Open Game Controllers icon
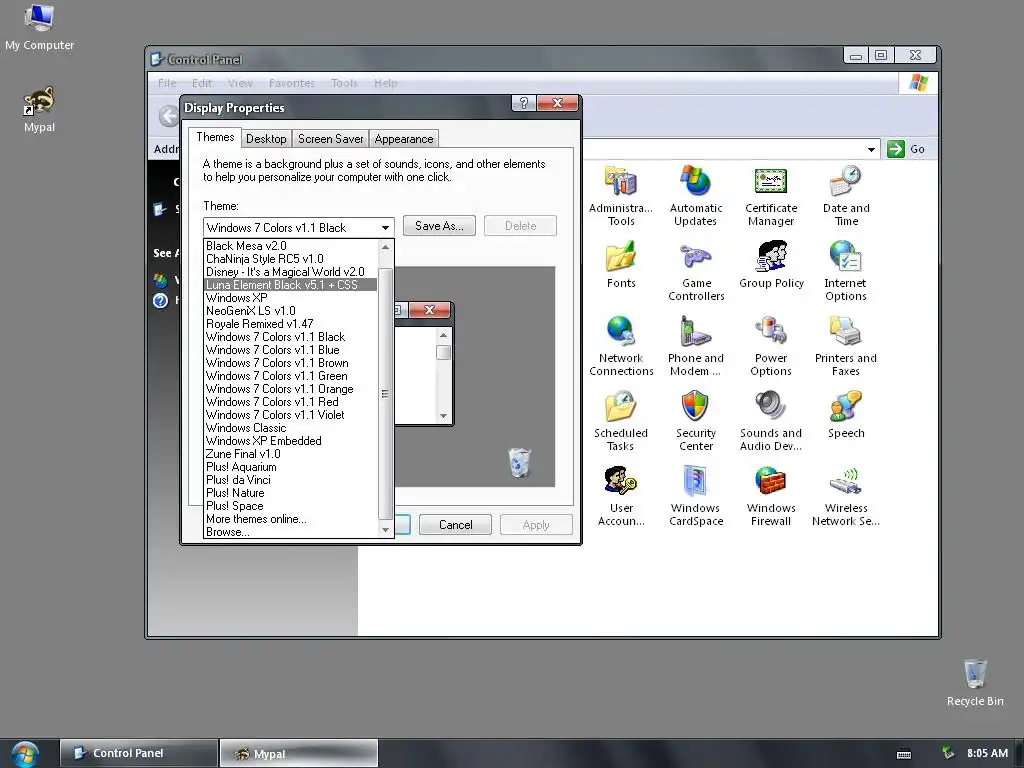The image size is (1024, 768). [696, 257]
